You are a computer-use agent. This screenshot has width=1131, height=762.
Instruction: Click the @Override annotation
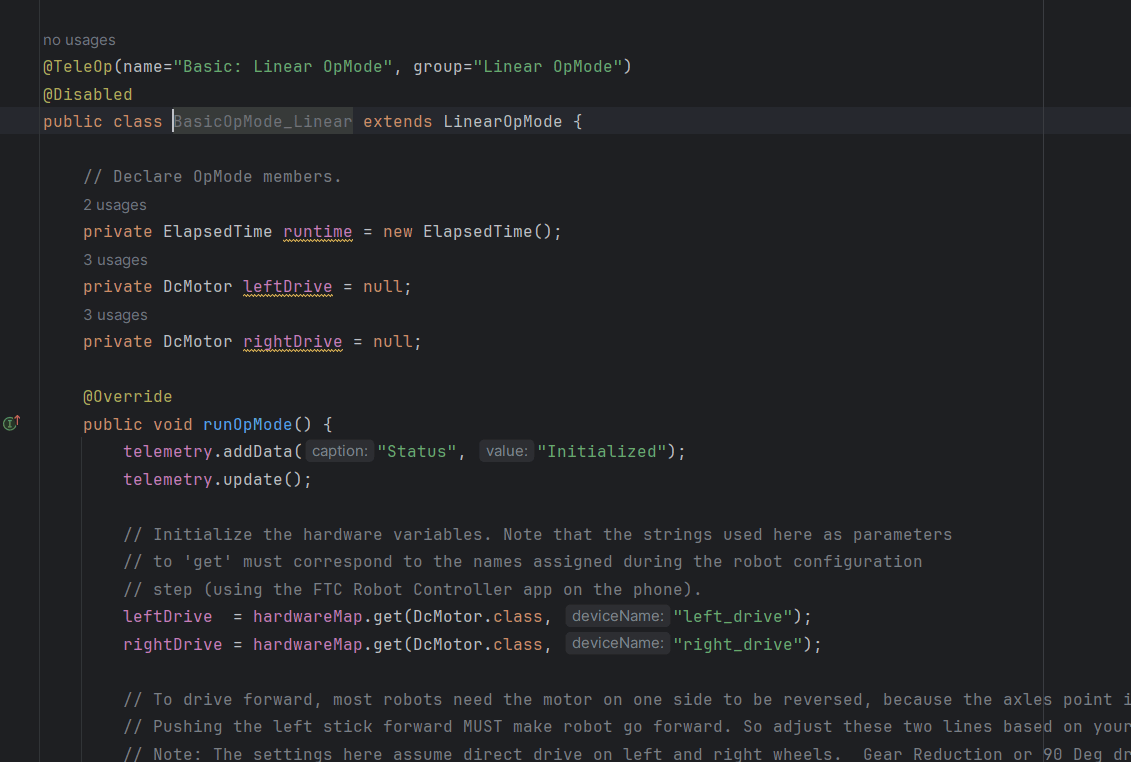[x=128, y=397]
